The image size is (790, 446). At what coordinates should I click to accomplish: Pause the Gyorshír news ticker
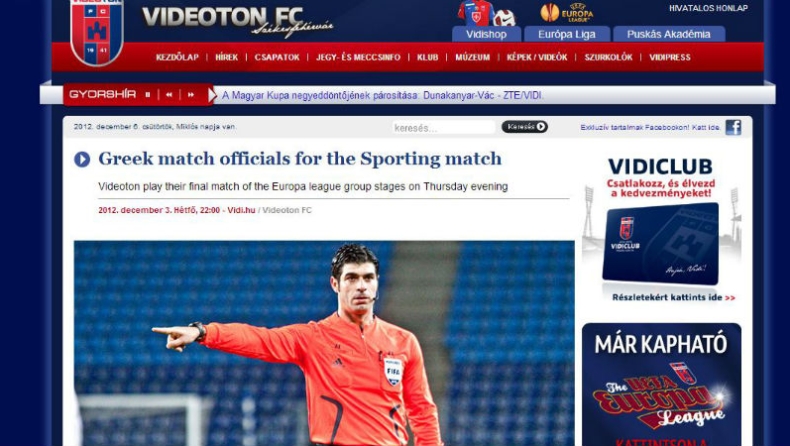pyautogui.click(x=148, y=94)
